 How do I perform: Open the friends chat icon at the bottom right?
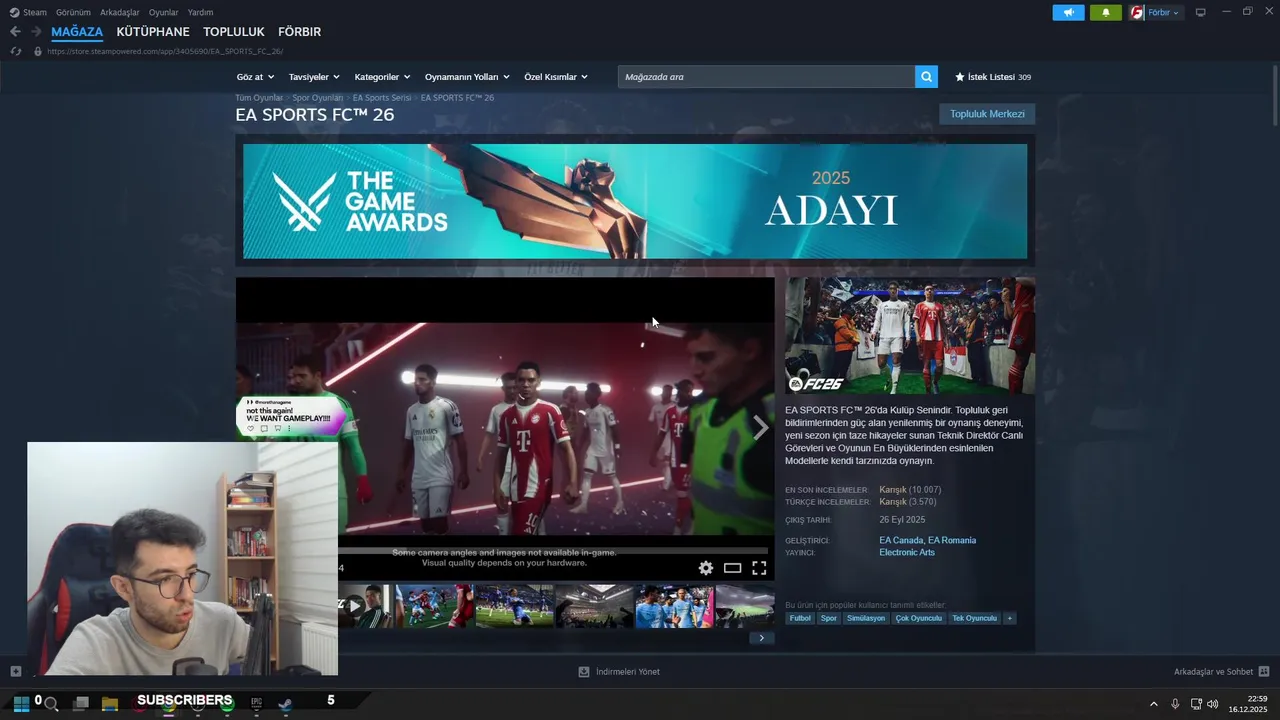pos(1264,672)
